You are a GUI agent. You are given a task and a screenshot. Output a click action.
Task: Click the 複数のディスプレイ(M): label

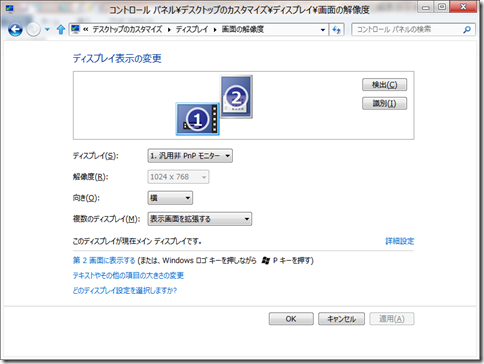click(106, 219)
